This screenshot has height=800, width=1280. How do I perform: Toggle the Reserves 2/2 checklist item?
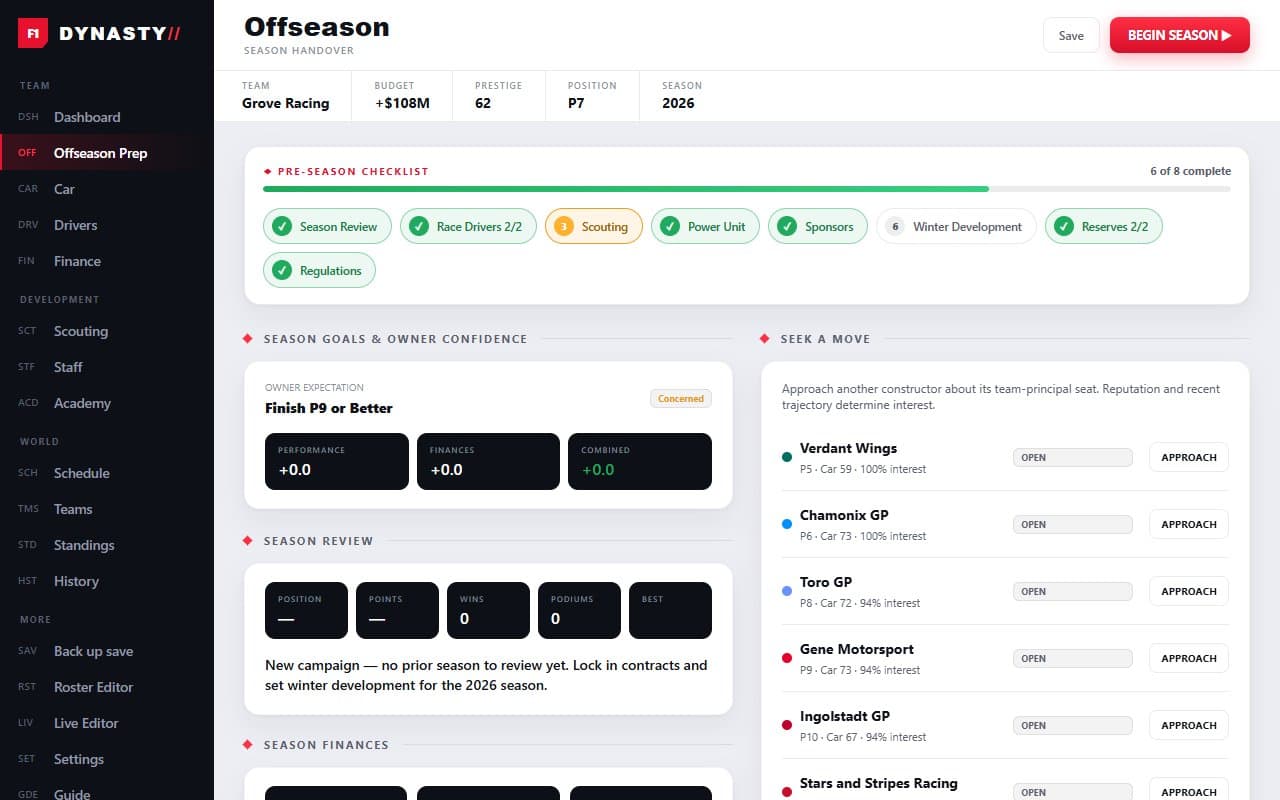click(1104, 226)
